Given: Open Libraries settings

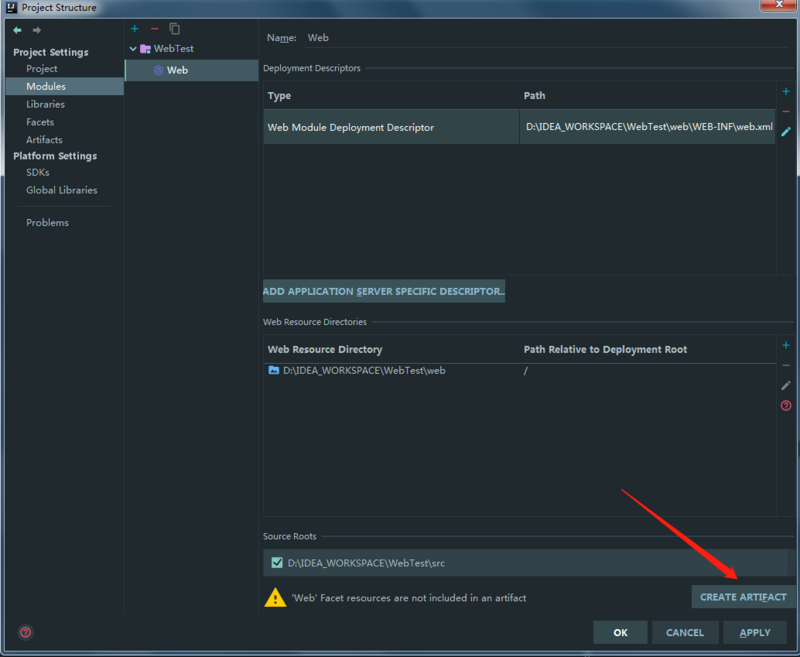Looking at the screenshot, I should (45, 104).
